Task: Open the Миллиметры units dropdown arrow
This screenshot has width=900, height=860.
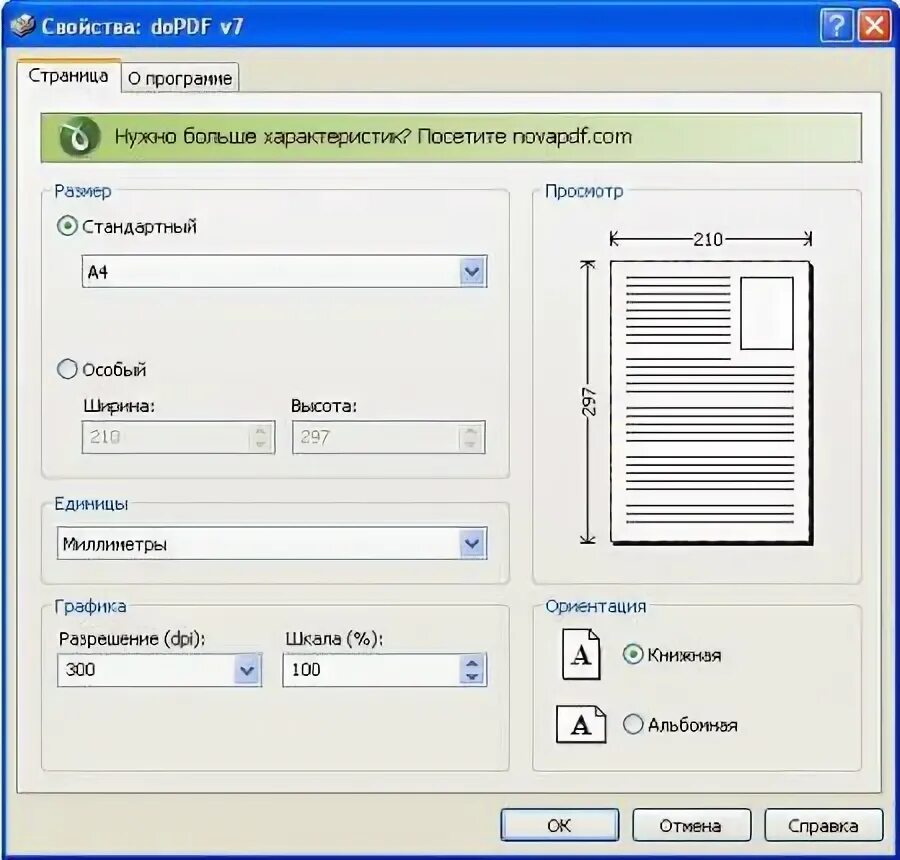Action: [472, 543]
